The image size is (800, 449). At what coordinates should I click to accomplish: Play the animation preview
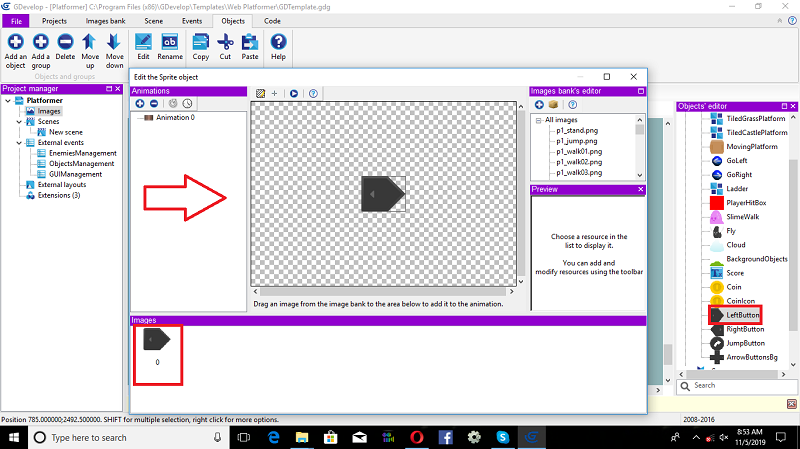tap(294, 93)
